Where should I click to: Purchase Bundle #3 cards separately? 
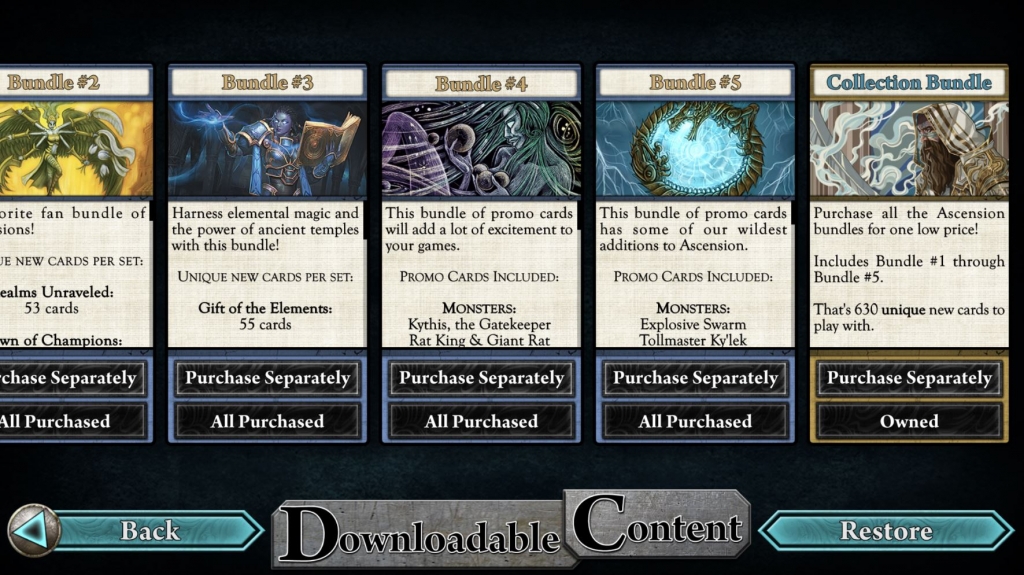click(268, 378)
